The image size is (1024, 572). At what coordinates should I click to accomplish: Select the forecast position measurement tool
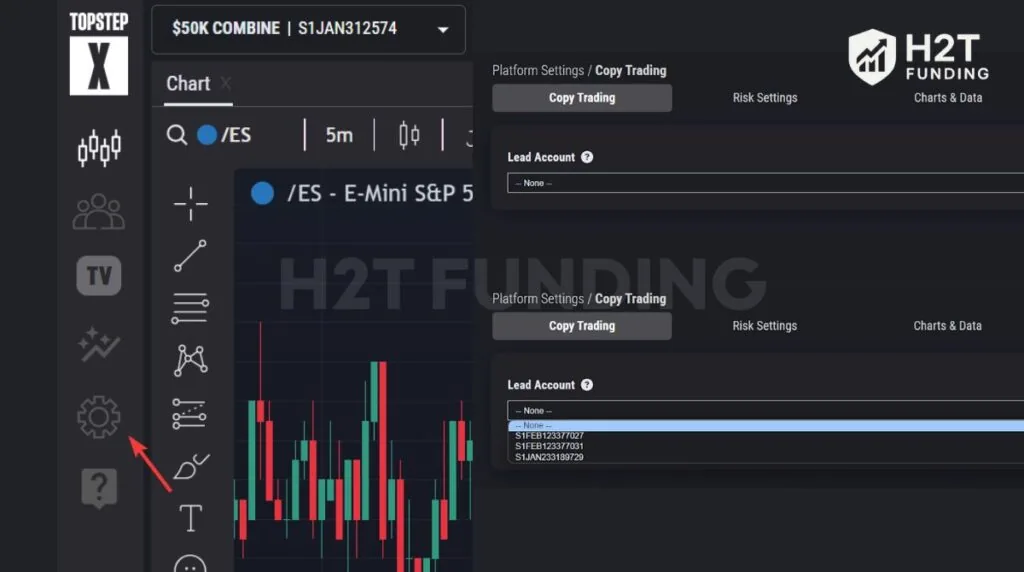click(189, 414)
